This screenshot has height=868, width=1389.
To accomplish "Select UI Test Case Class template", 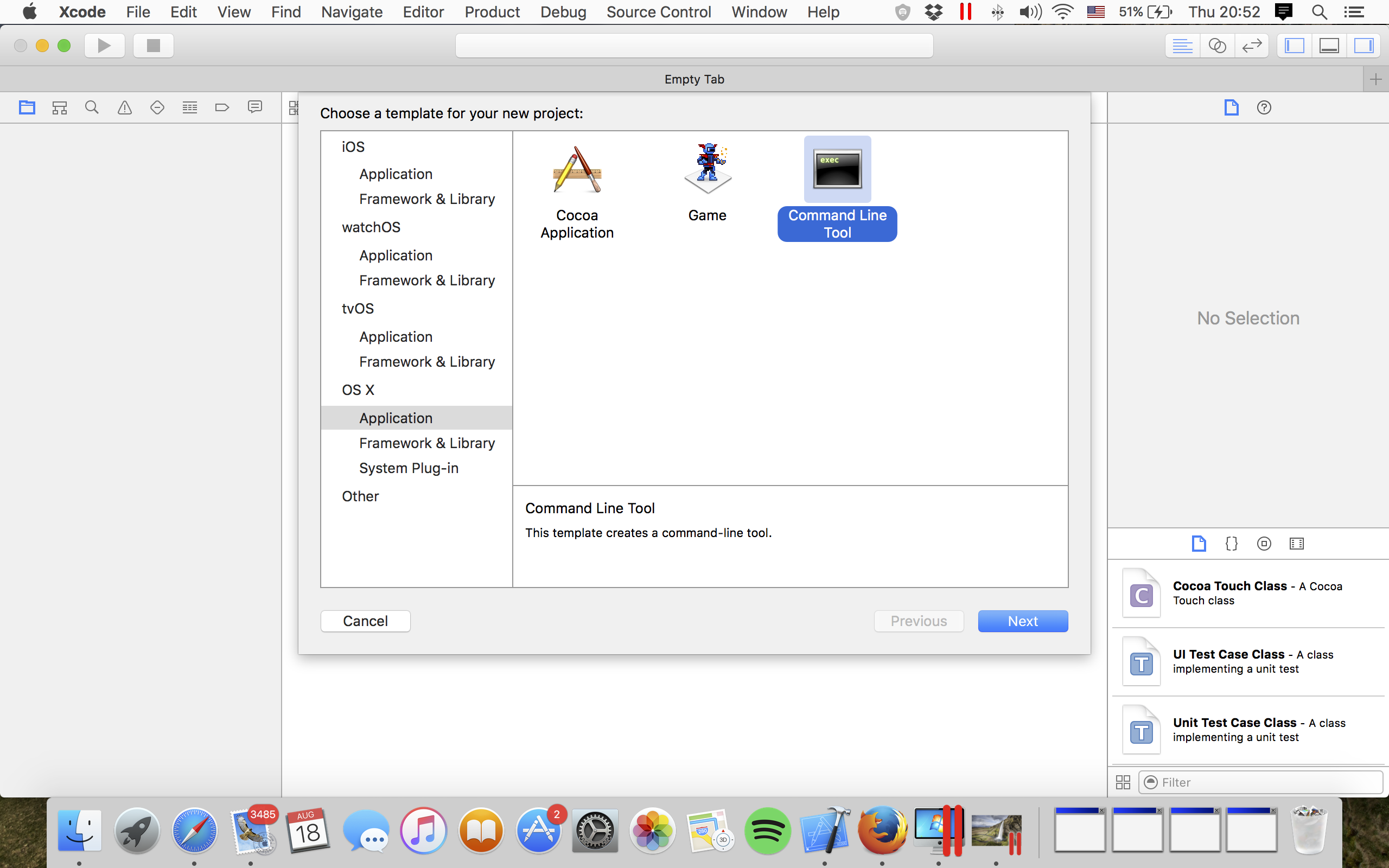I will point(1249,662).
